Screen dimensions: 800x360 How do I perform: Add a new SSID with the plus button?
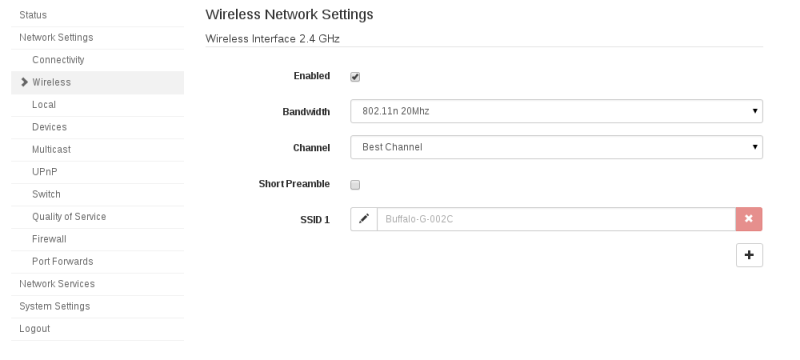point(749,255)
